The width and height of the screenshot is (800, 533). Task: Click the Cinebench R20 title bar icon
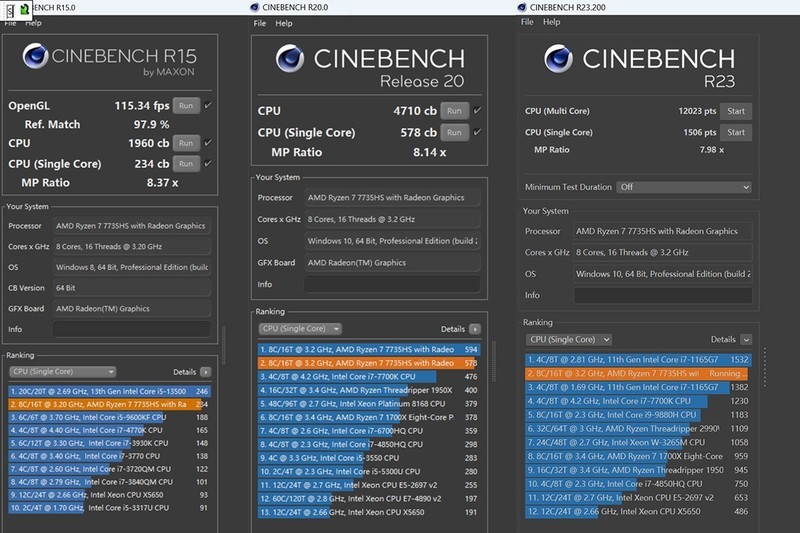[x=256, y=7]
